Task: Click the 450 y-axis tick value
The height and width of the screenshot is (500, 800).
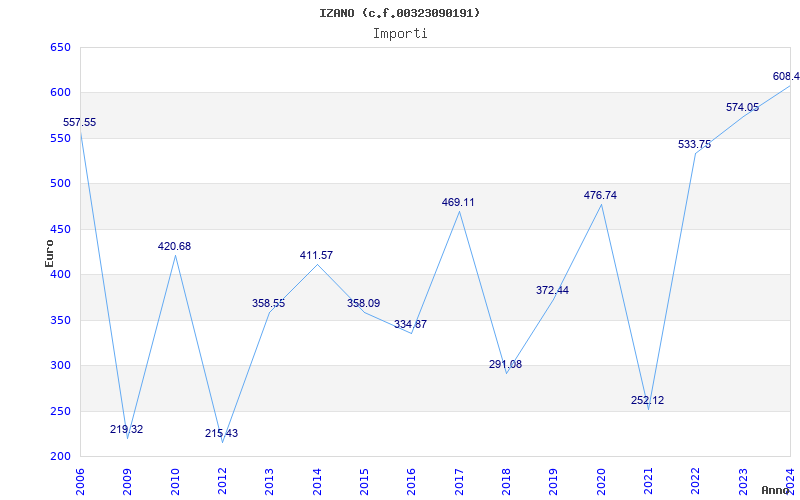Action: [x=60, y=230]
